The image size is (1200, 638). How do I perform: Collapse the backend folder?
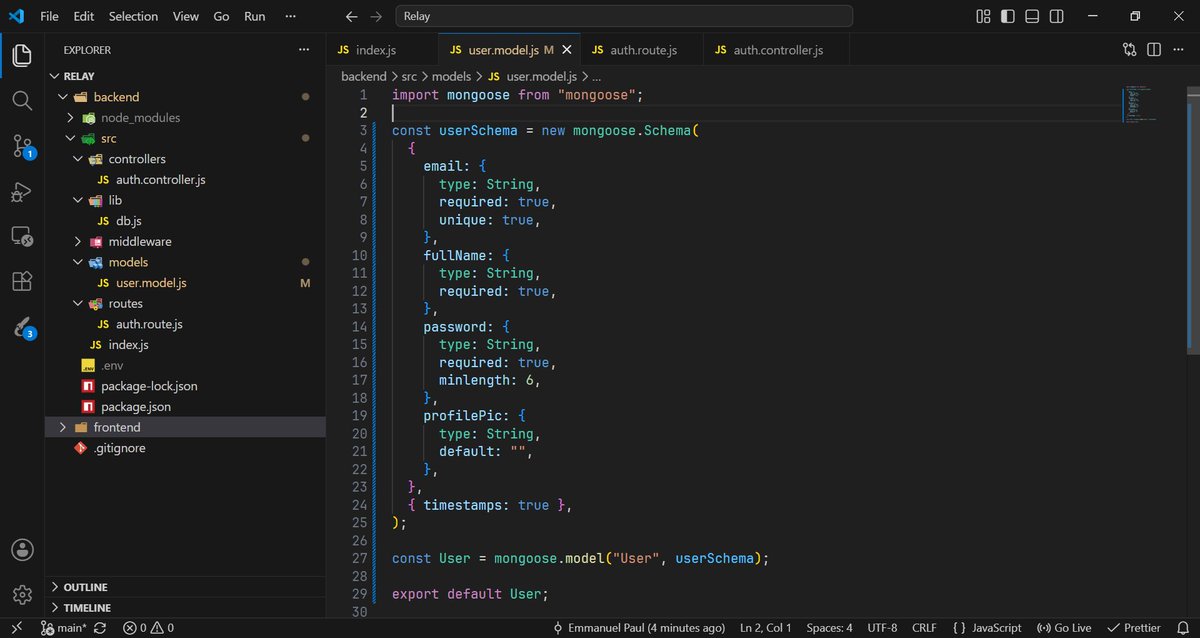coord(185,97)
